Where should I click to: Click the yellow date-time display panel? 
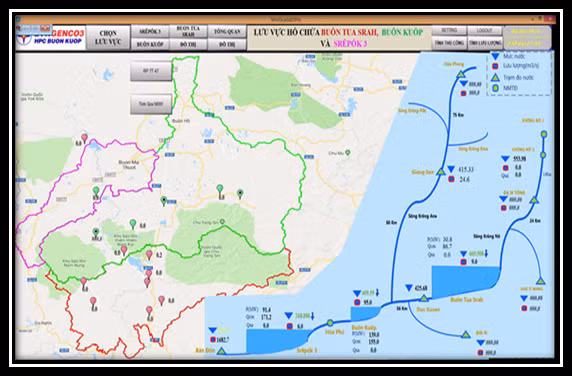coord(526,38)
